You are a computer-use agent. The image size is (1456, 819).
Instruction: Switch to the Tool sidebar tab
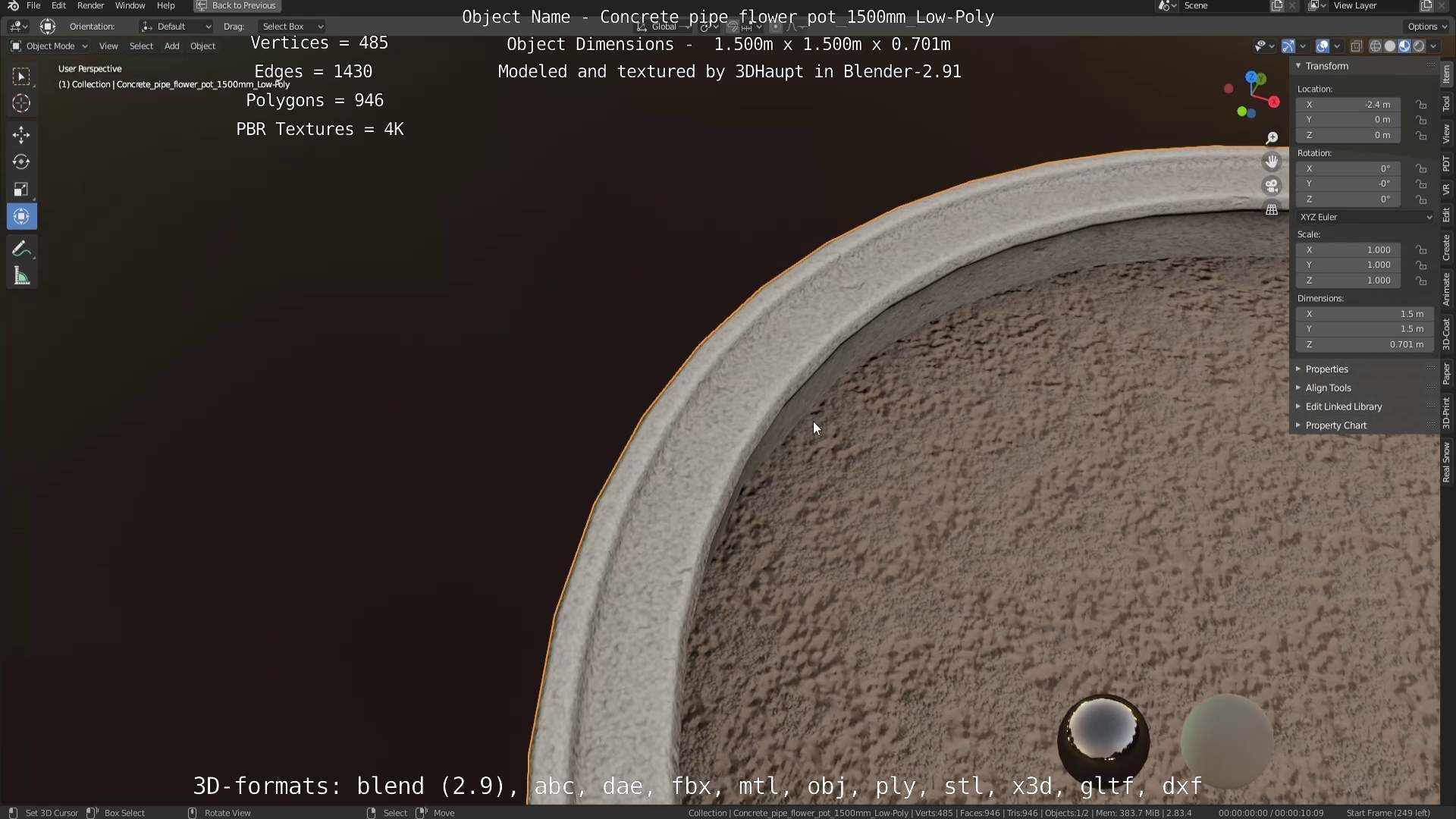tap(1446, 104)
